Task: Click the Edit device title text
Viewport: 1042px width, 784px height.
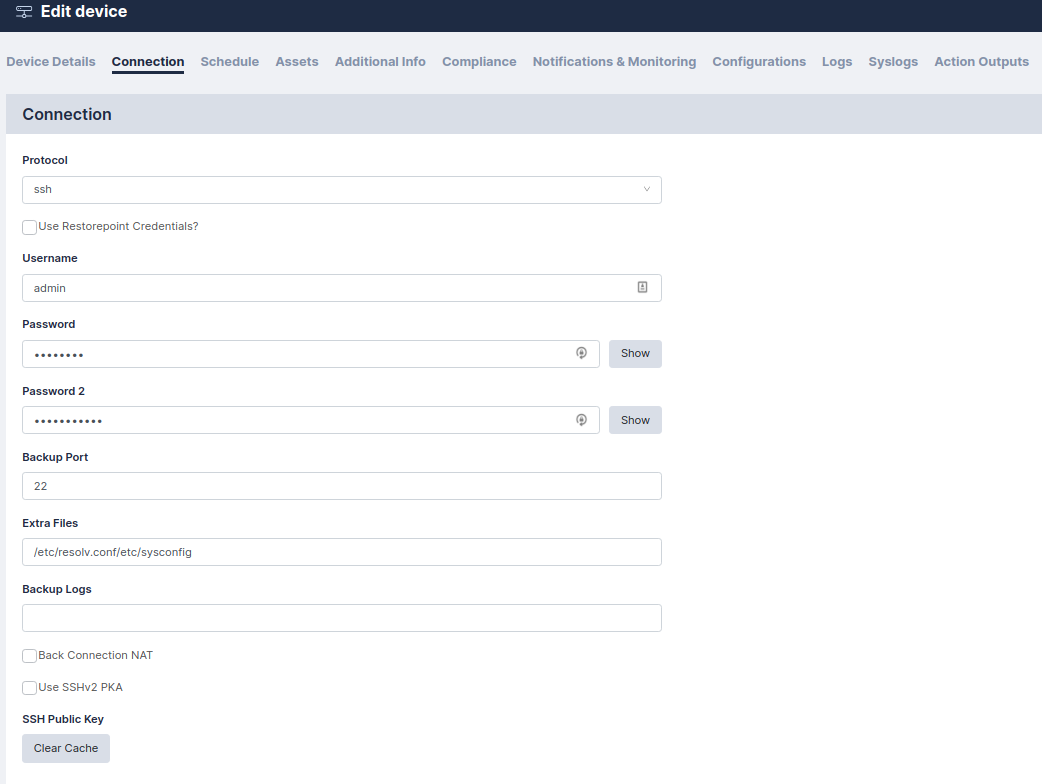Action: coord(84,11)
